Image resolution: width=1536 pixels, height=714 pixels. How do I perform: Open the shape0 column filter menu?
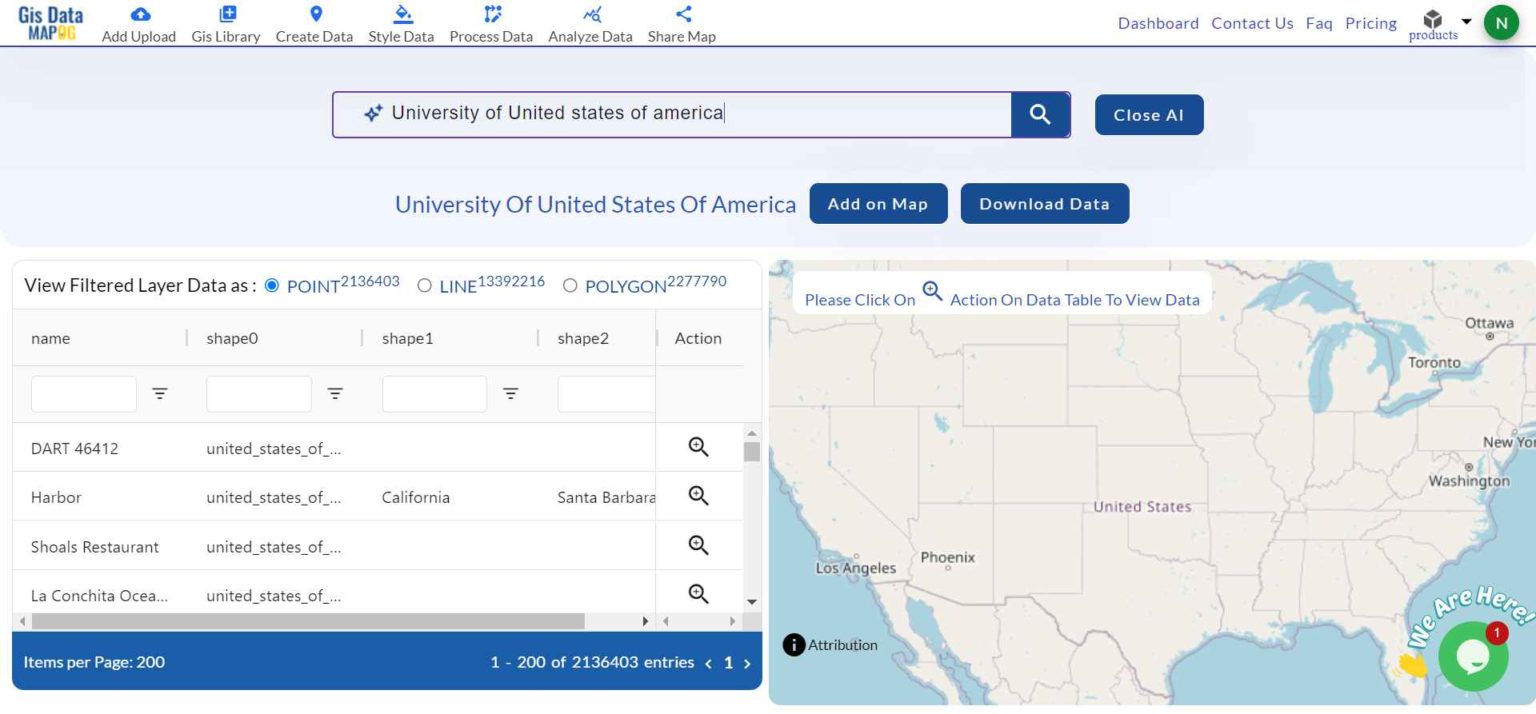click(335, 394)
